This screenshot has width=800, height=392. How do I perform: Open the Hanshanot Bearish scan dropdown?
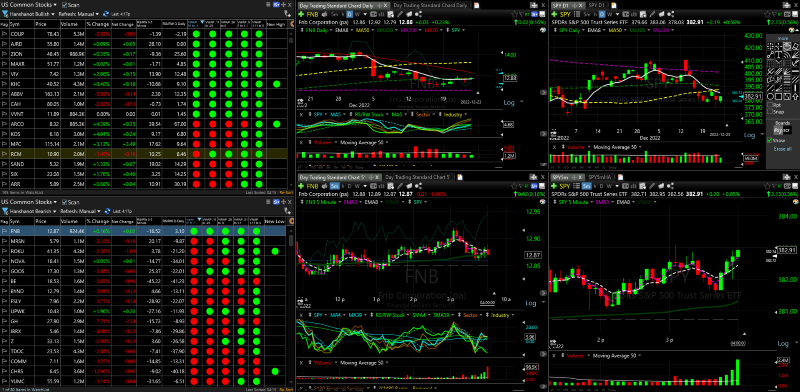coord(32,211)
